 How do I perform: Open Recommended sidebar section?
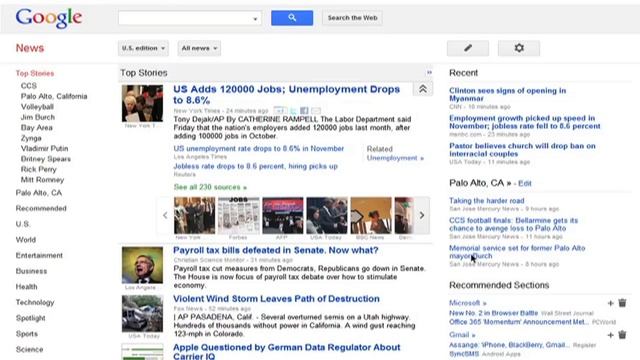[41, 208]
